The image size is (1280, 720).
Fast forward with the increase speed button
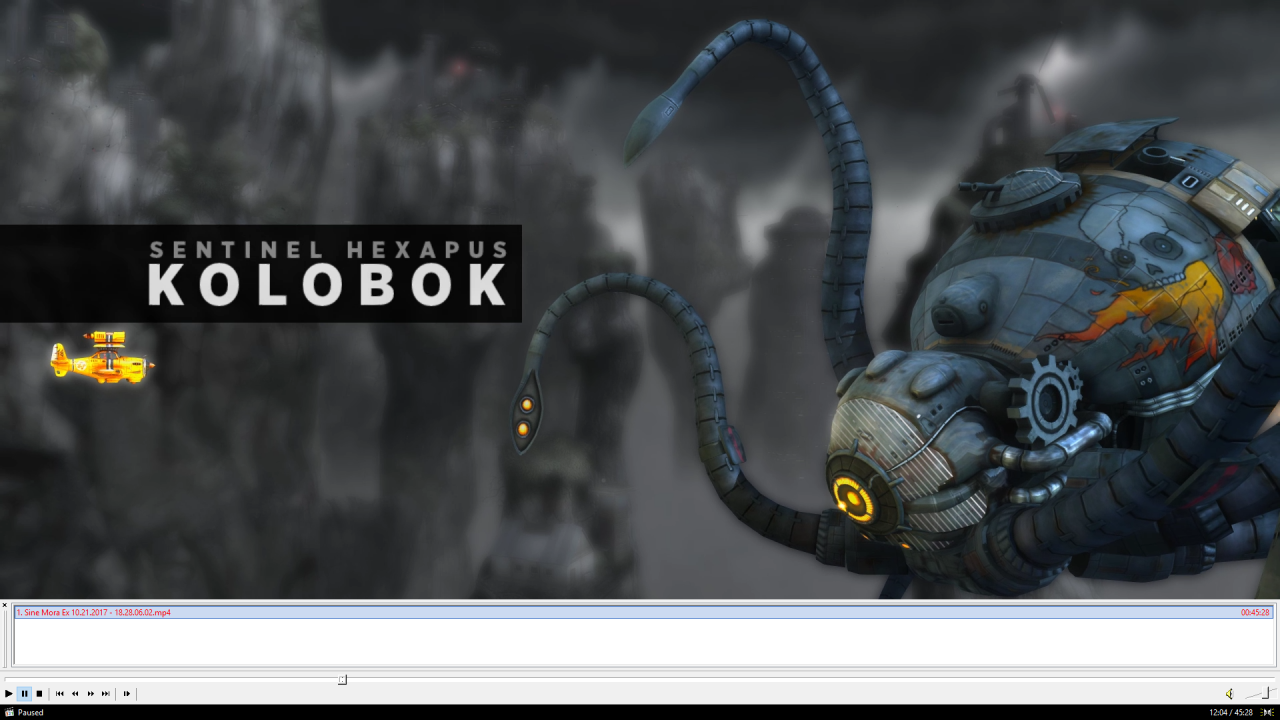pos(90,693)
